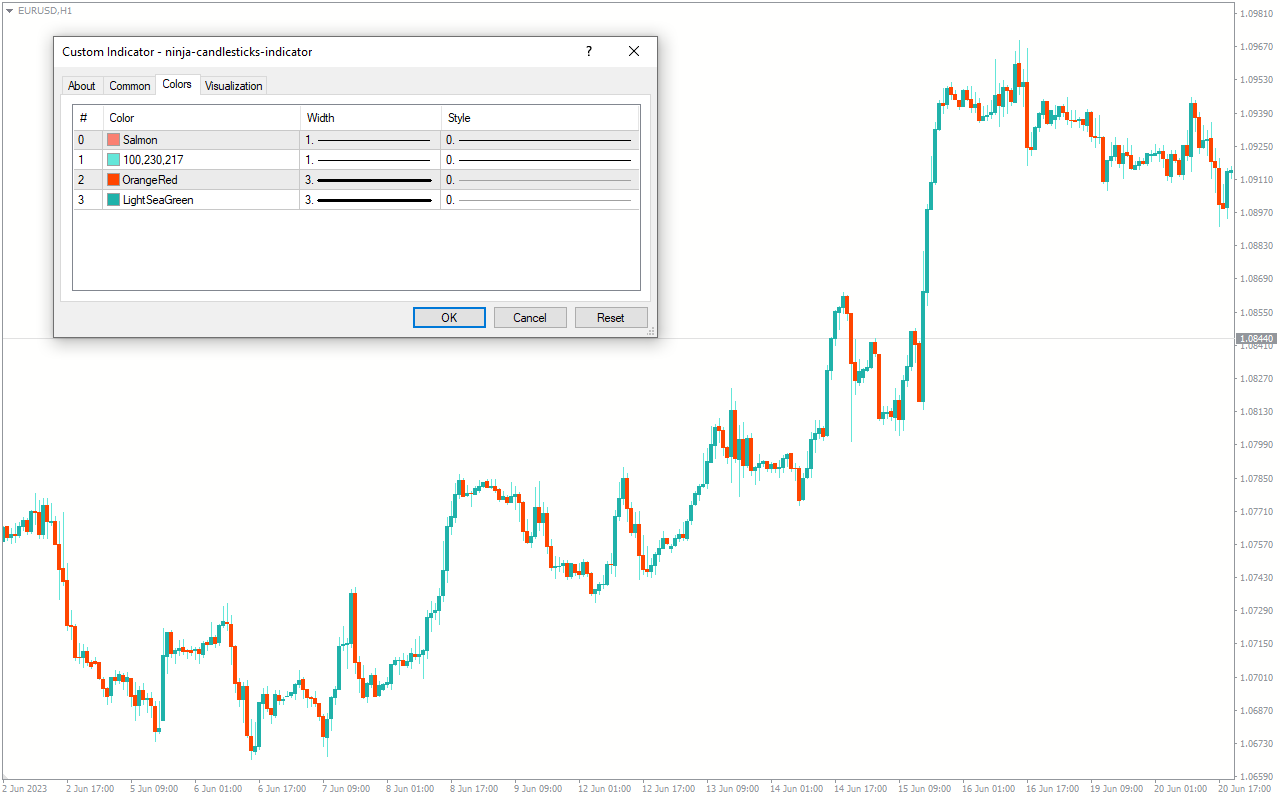1280x800 pixels.
Task: Click the LightSeaGreen color swatch
Action: click(x=113, y=200)
